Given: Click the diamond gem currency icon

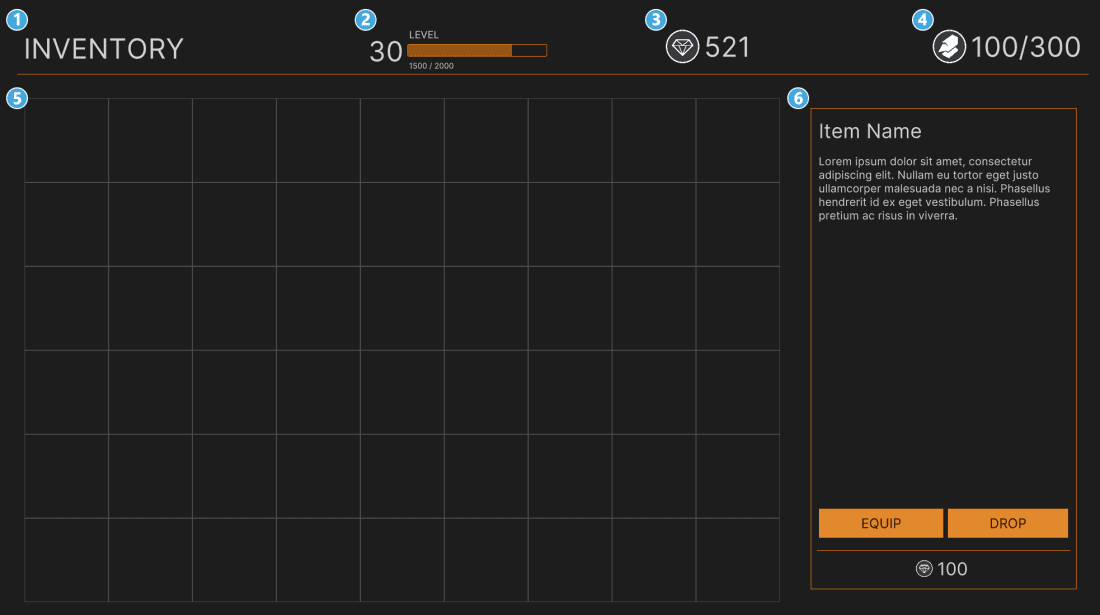Looking at the screenshot, I should (683, 46).
